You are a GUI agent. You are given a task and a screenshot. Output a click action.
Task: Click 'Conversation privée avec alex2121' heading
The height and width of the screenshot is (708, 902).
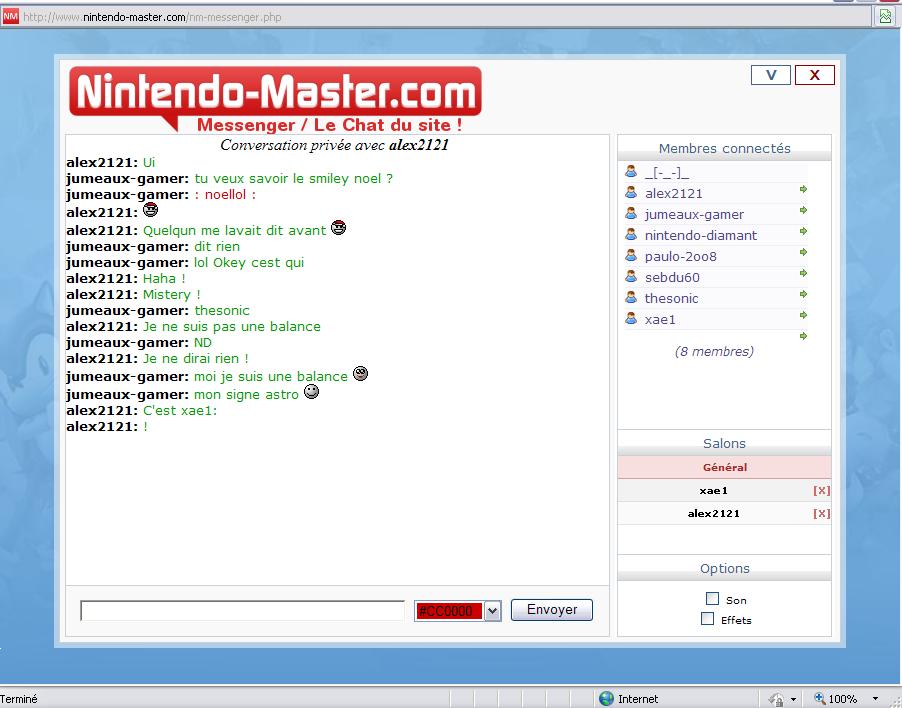point(334,145)
